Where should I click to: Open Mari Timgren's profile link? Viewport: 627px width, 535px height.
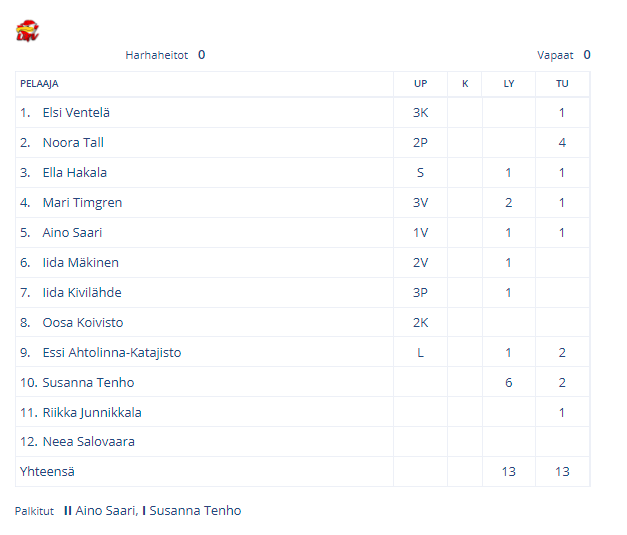pyautogui.click(x=82, y=203)
